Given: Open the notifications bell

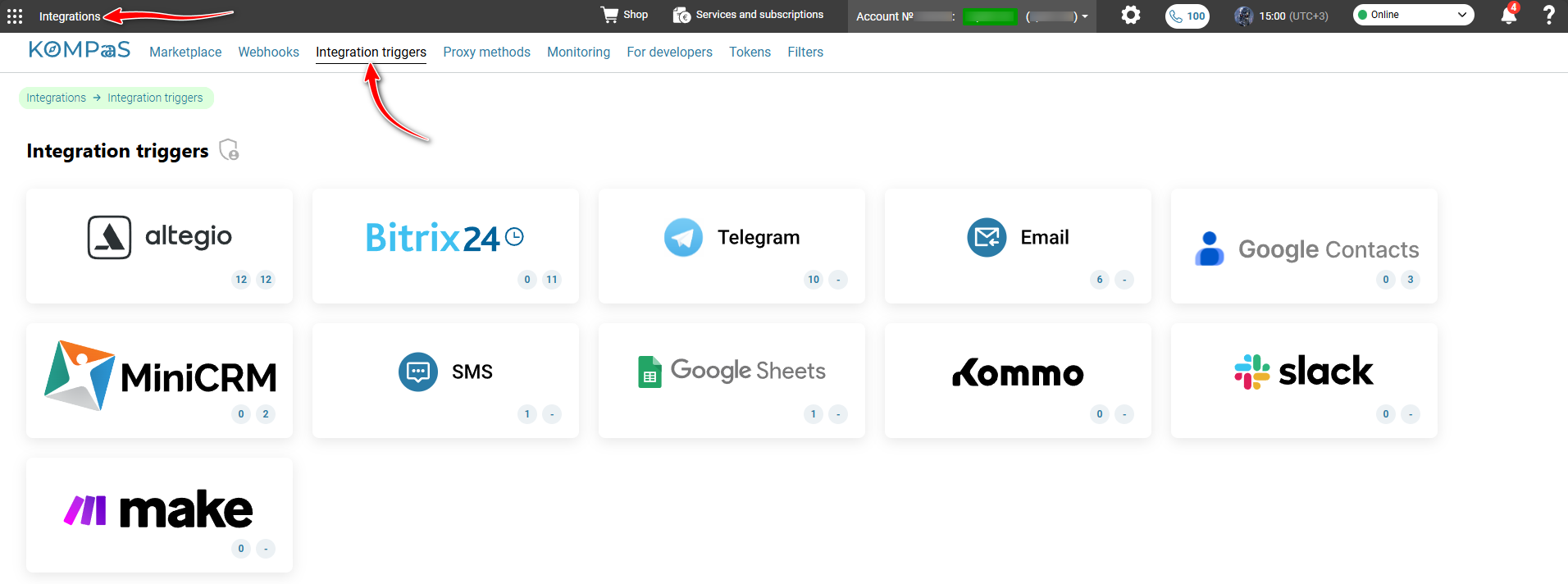Looking at the screenshot, I should [x=1508, y=16].
